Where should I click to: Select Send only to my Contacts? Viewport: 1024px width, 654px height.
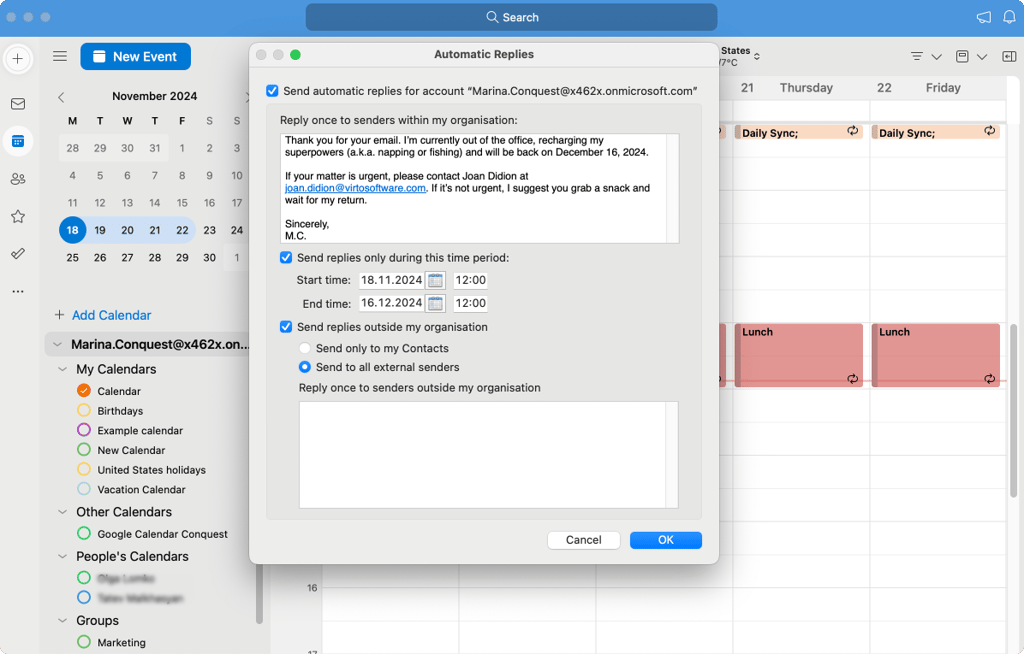click(x=304, y=348)
